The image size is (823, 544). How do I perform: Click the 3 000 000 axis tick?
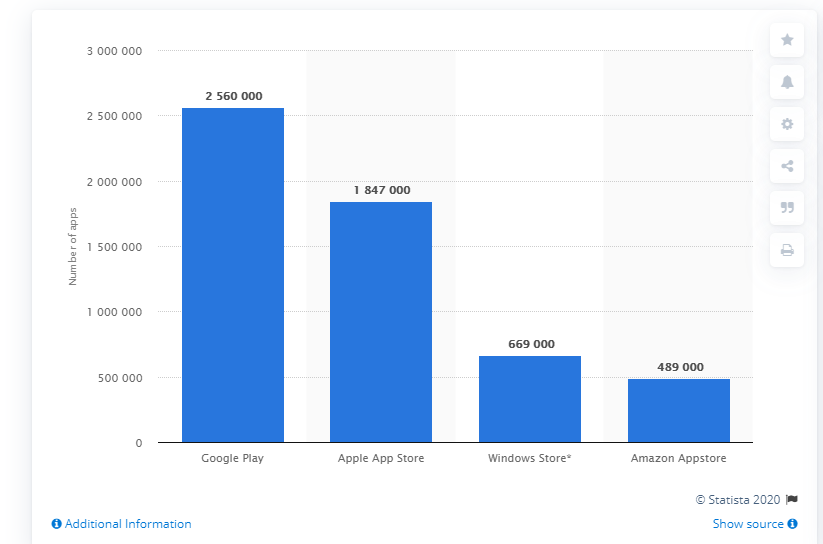coord(114,51)
